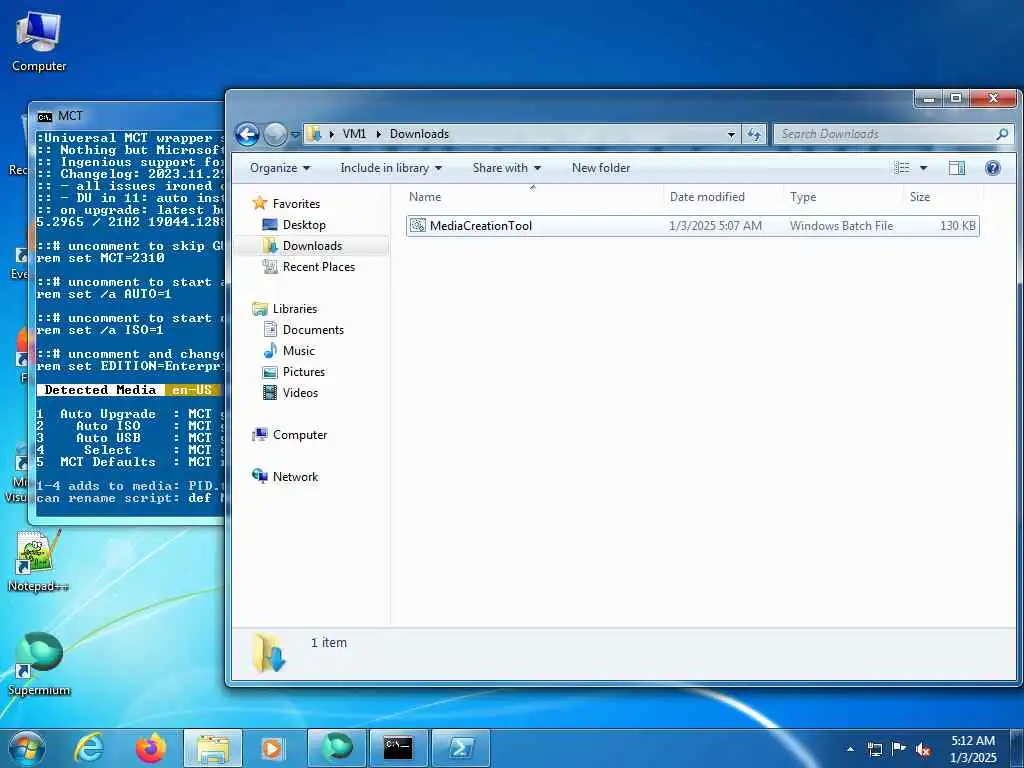Click Auto Upgrade line in MCT console
Viewport: 1024px width, 768px height.
coord(129,414)
